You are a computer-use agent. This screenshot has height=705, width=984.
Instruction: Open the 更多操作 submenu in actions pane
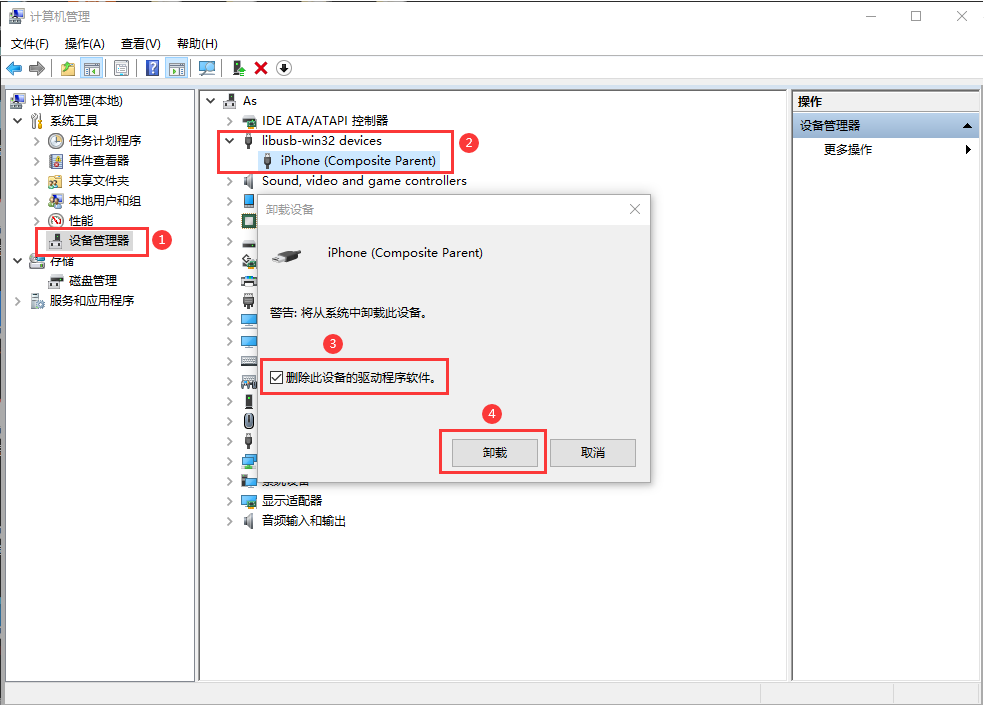click(847, 150)
